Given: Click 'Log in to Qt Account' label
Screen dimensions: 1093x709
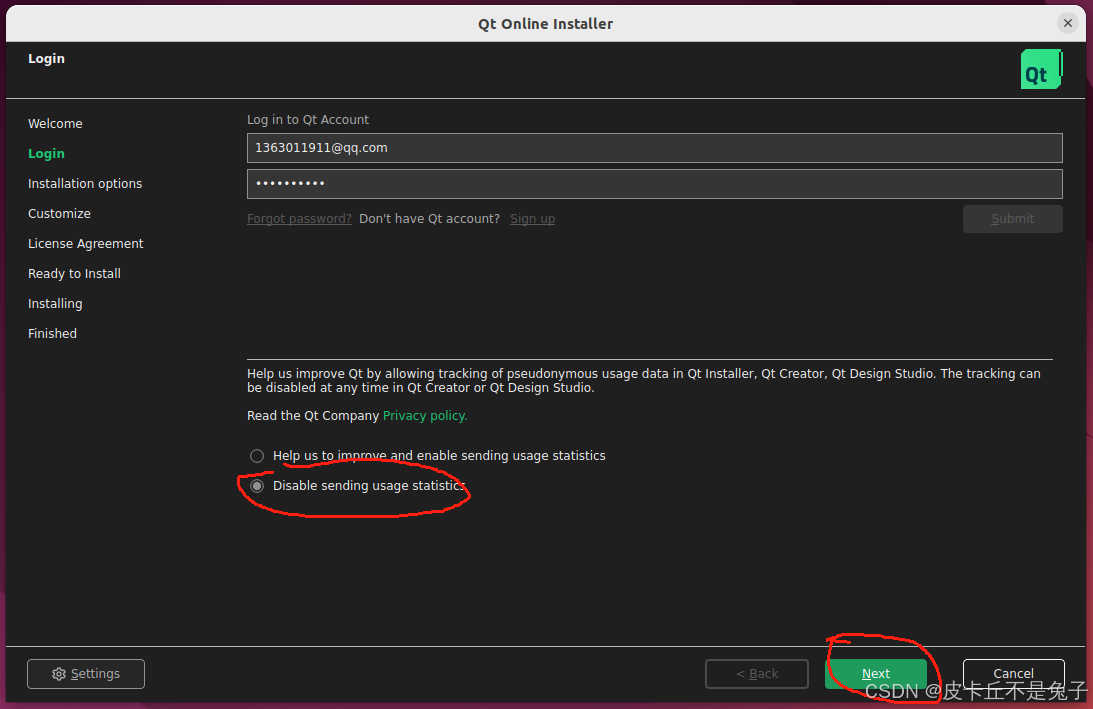Looking at the screenshot, I should point(307,120).
